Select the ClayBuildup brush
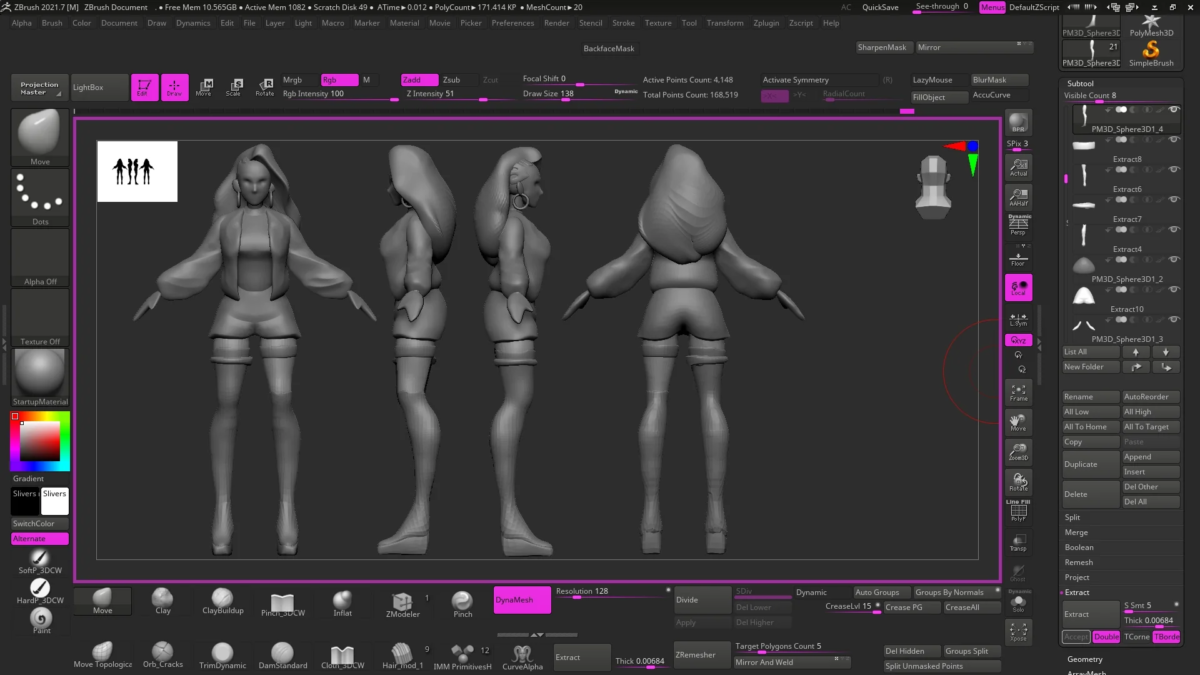This screenshot has height=675, width=1200. (222, 600)
